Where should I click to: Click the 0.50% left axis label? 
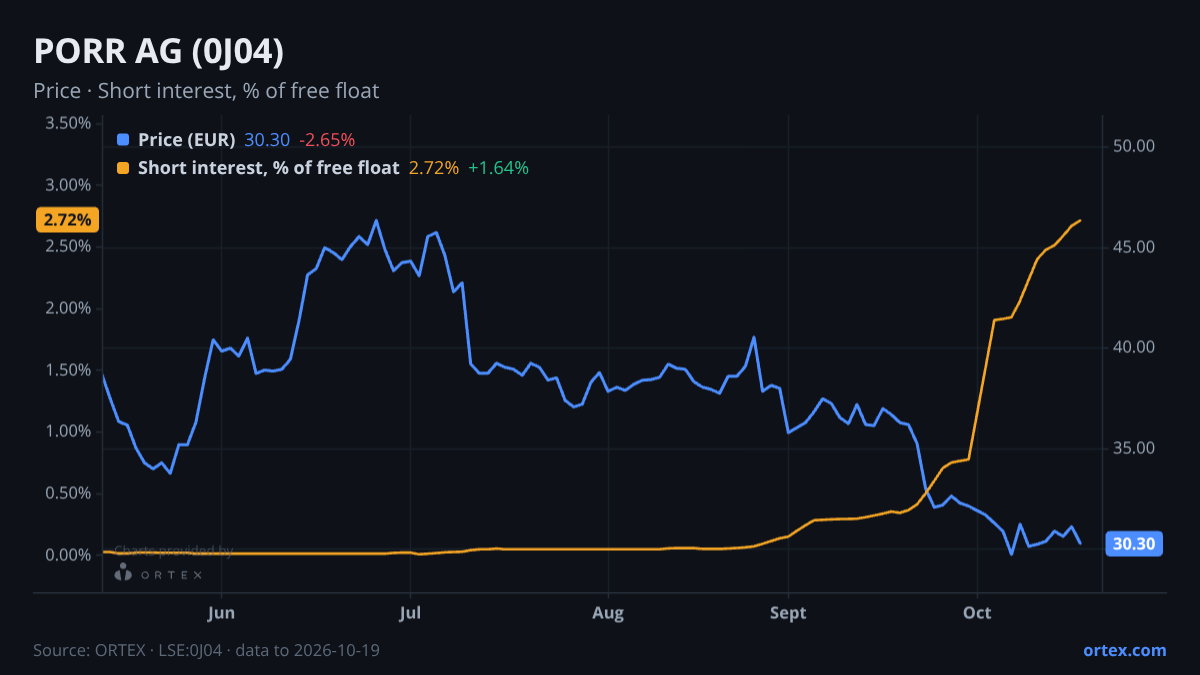[69, 493]
